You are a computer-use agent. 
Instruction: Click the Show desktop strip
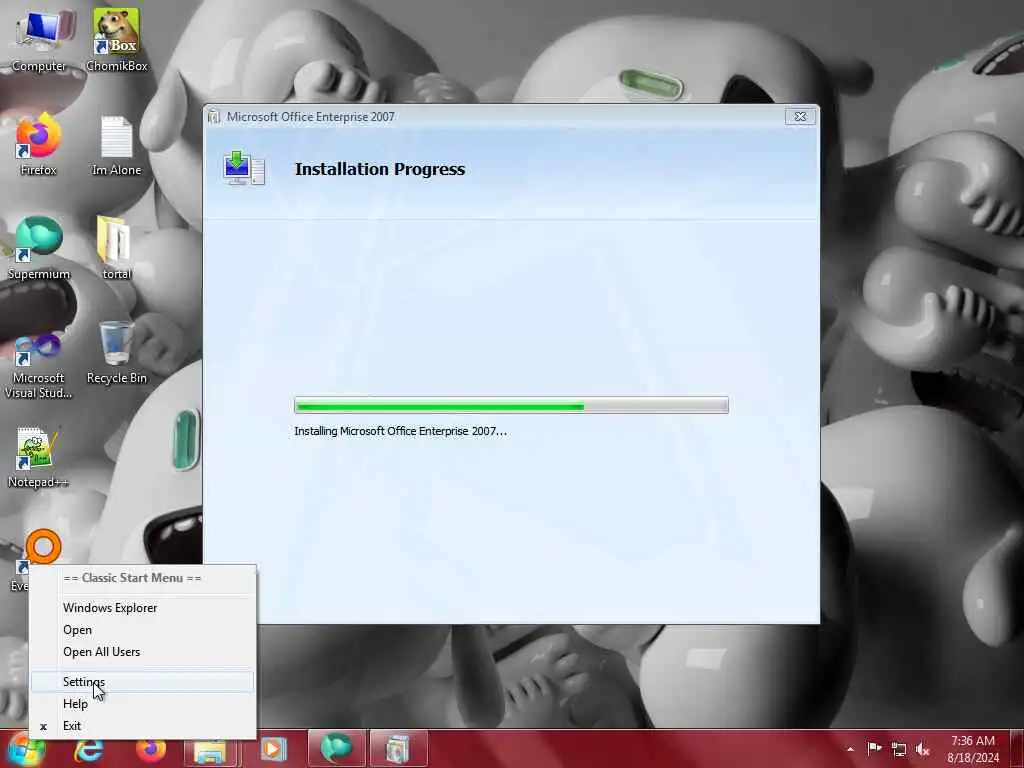click(x=1017, y=749)
